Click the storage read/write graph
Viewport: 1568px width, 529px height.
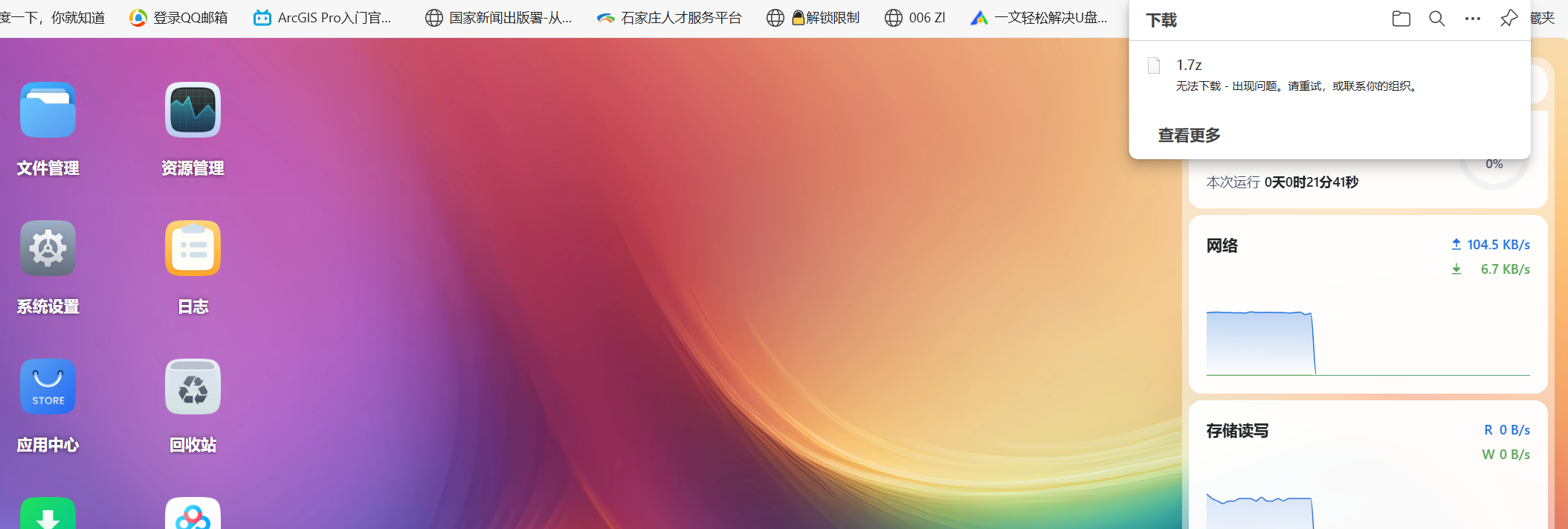(x=1368, y=510)
